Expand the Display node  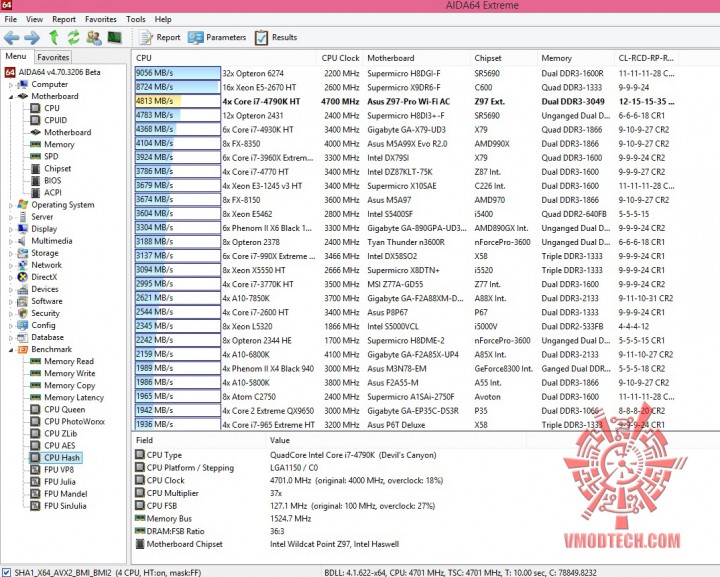click(x=11, y=229)
